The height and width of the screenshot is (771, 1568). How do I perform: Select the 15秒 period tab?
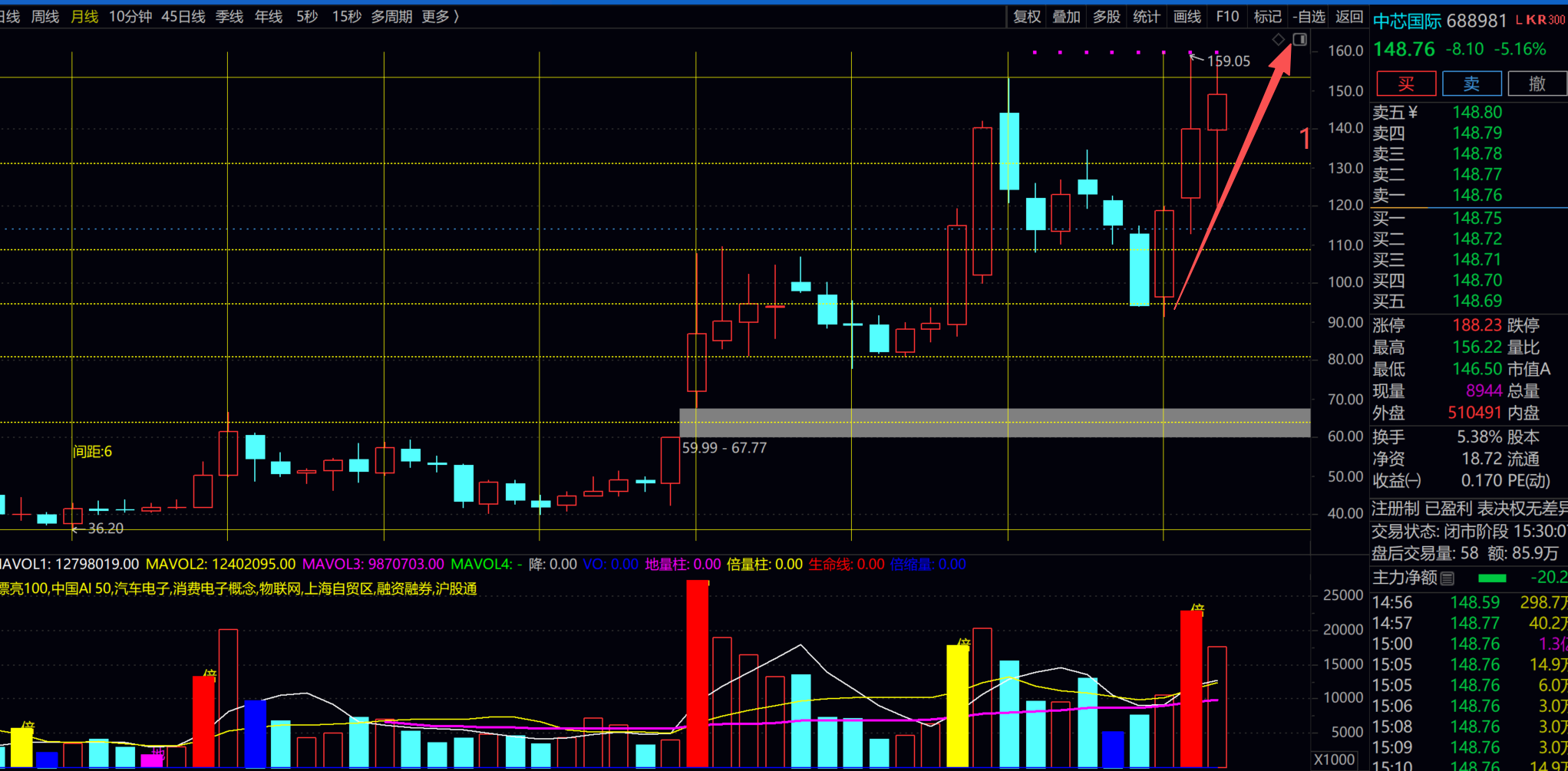click(x=347, y=16)
